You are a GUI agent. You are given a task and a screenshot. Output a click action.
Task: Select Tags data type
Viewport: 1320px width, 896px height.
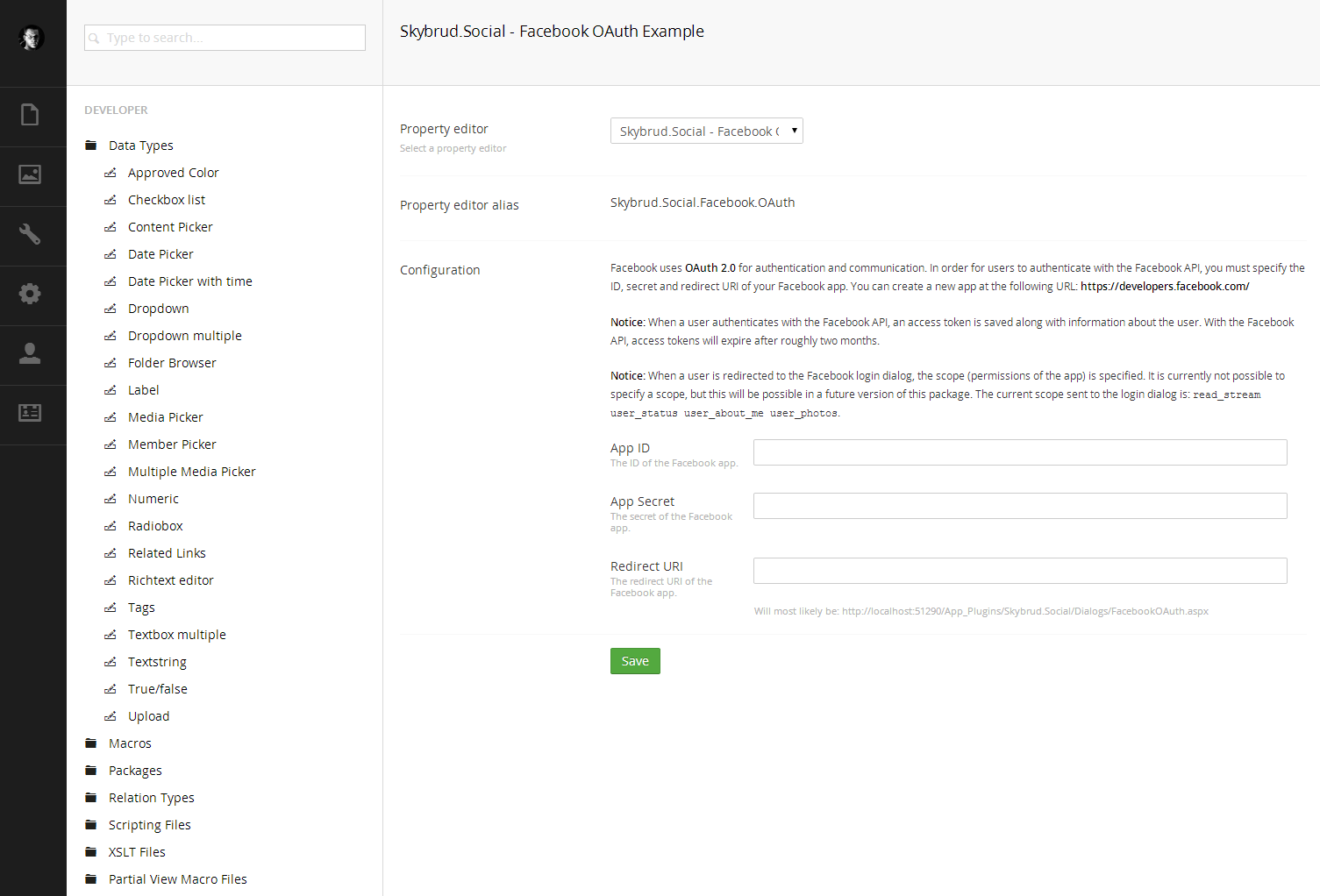(x=141, y=608)
